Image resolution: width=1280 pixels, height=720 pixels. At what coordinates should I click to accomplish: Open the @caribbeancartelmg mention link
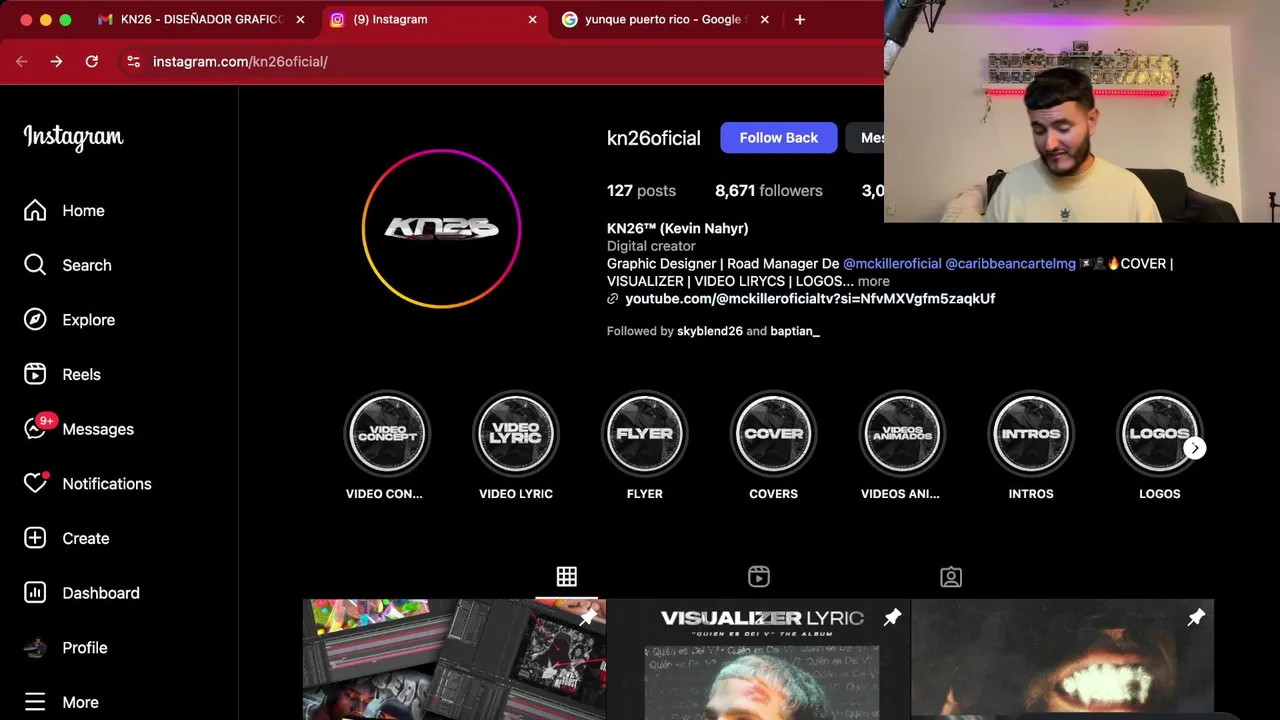point(1010,264)
